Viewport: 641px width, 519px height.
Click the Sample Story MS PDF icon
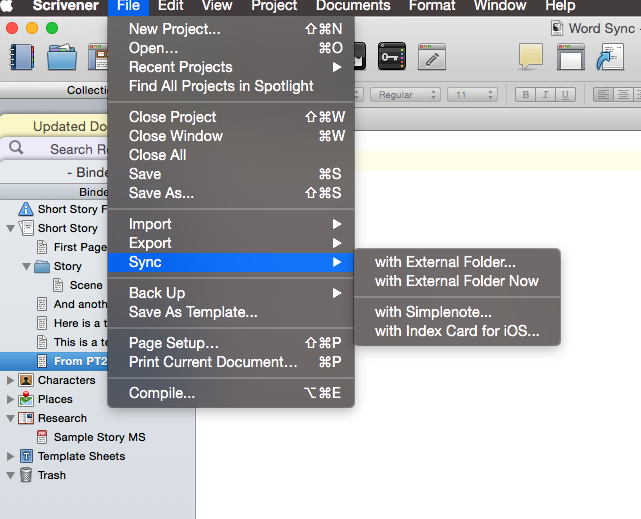(42, 437)
